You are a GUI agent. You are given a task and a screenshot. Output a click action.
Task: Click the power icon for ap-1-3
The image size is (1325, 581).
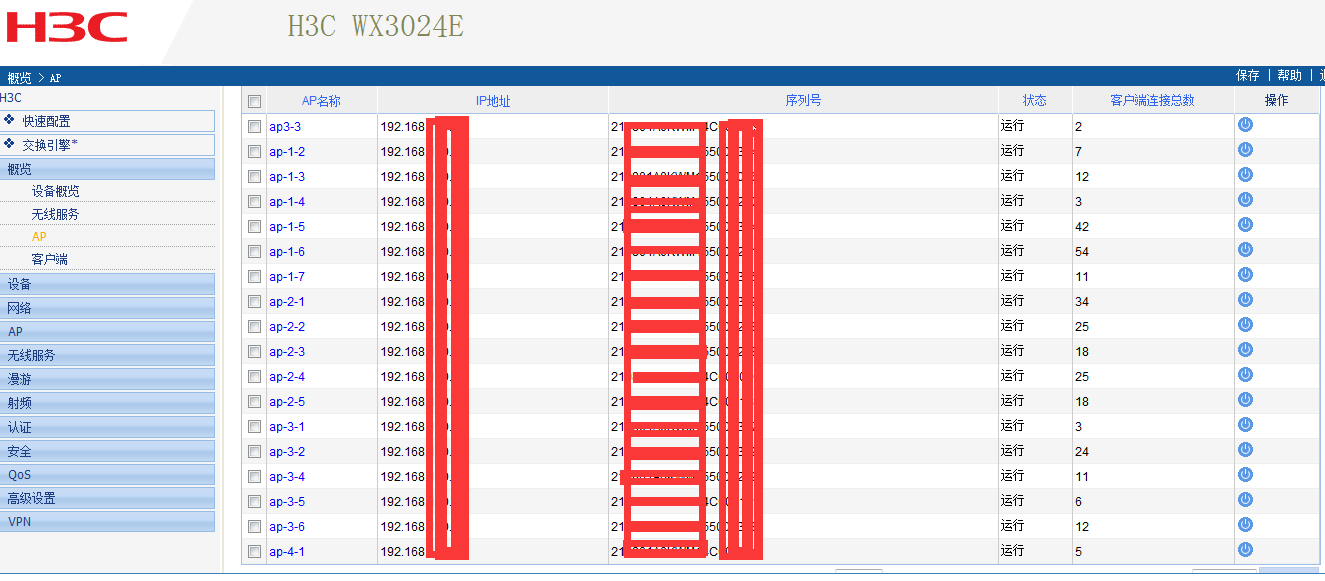point(1245,175)
